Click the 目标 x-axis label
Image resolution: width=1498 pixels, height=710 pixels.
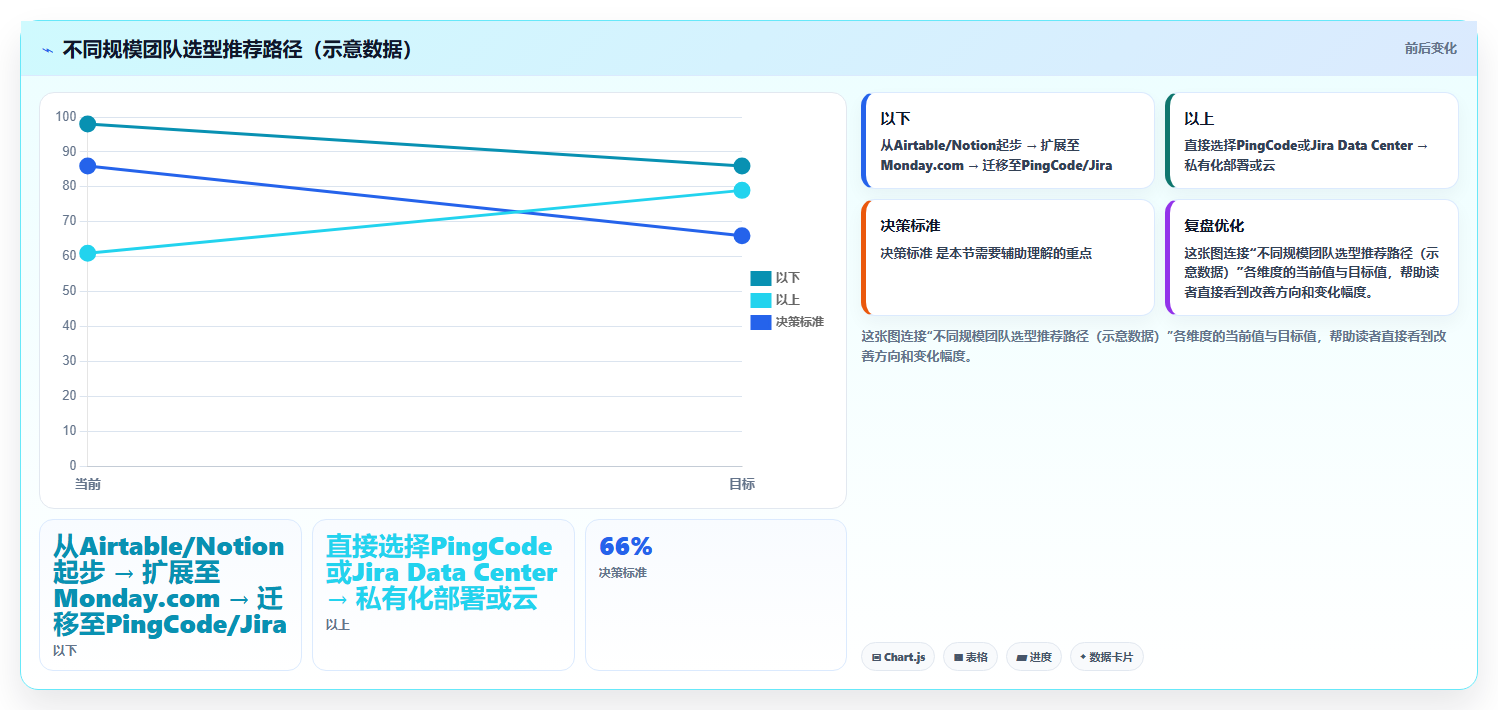pyautogui.click(x=742, y=484)
